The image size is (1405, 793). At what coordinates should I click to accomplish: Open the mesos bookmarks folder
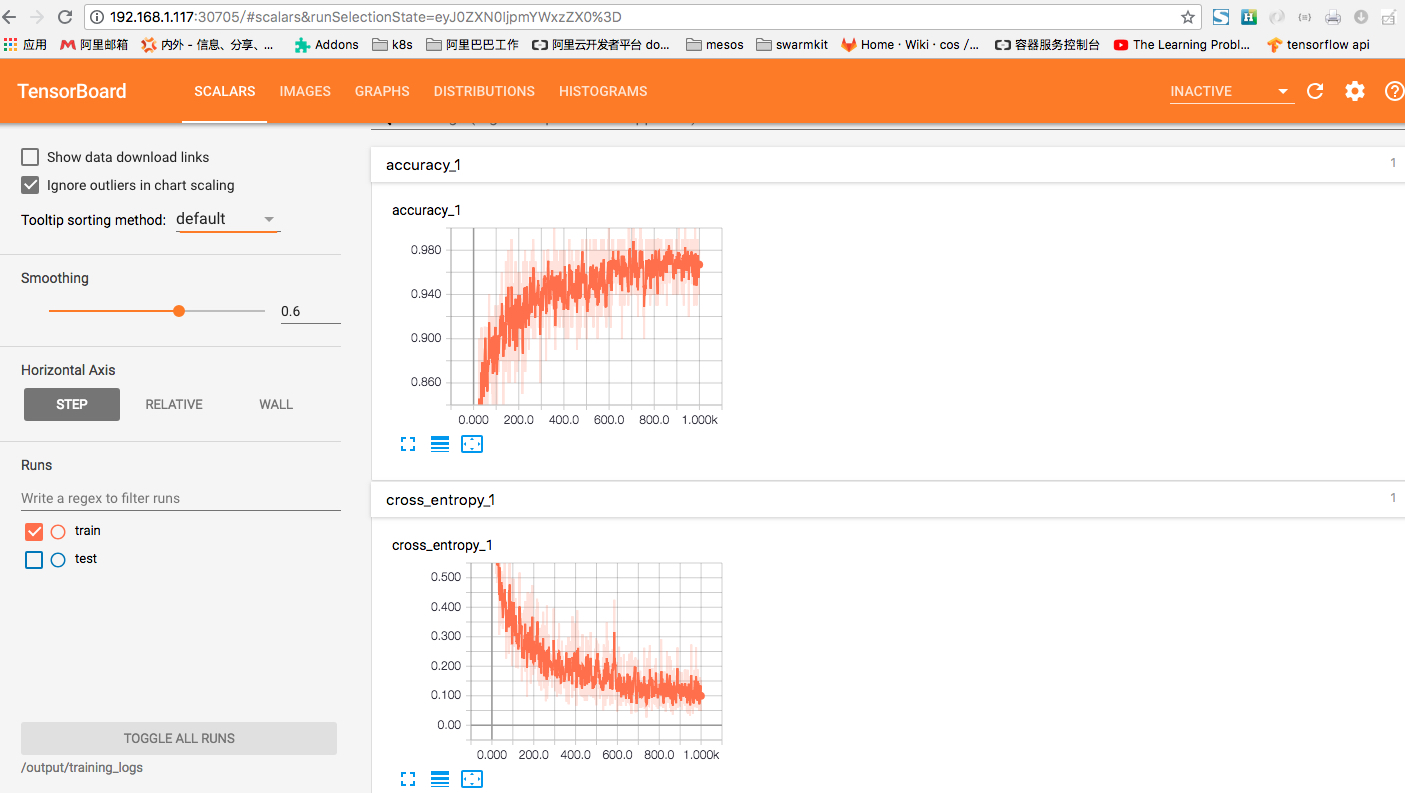pyautogui.click(x=715, y=44)
